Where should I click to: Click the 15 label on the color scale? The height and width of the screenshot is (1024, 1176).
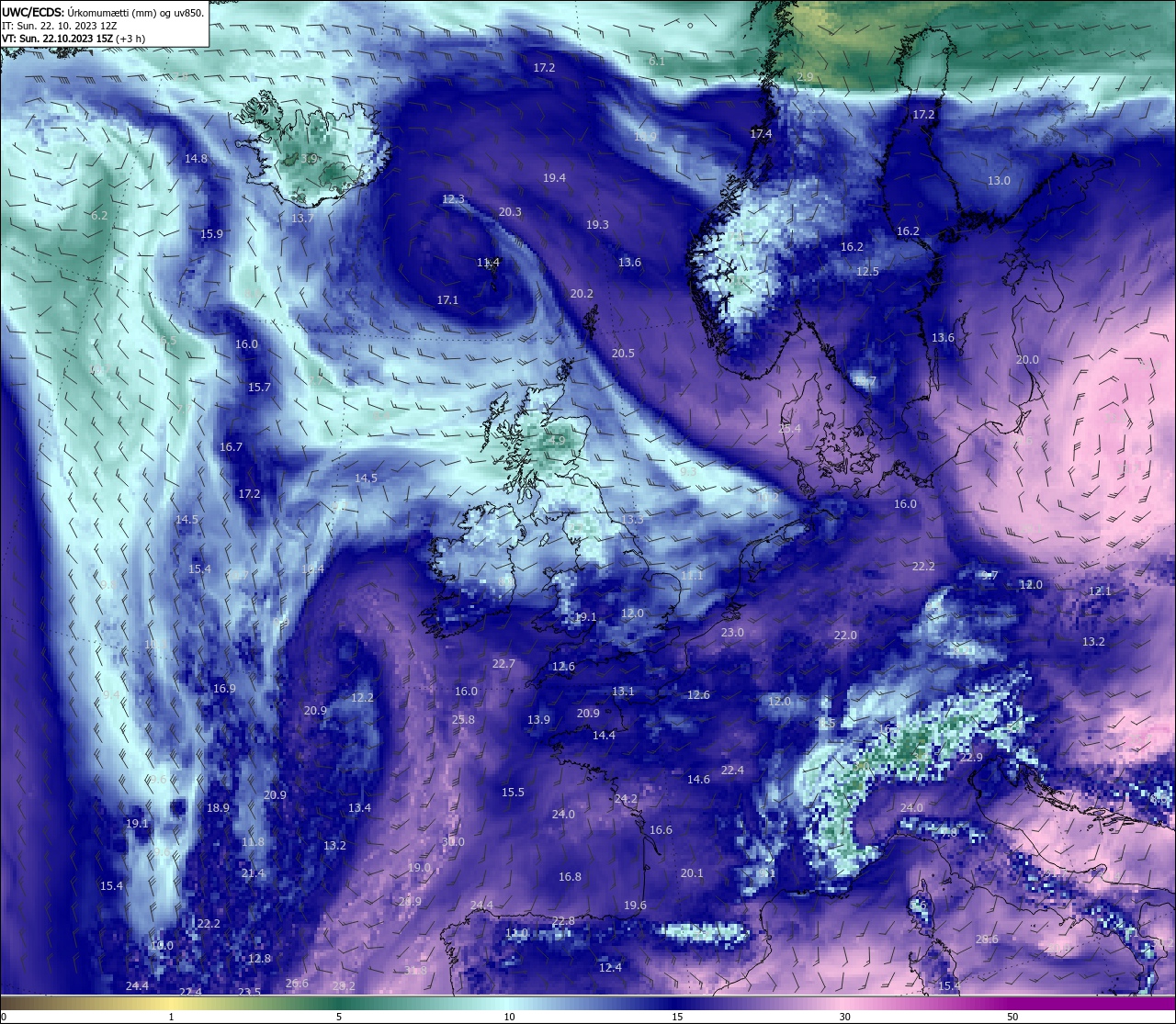pyautogui.click(x=677, y=1017)
